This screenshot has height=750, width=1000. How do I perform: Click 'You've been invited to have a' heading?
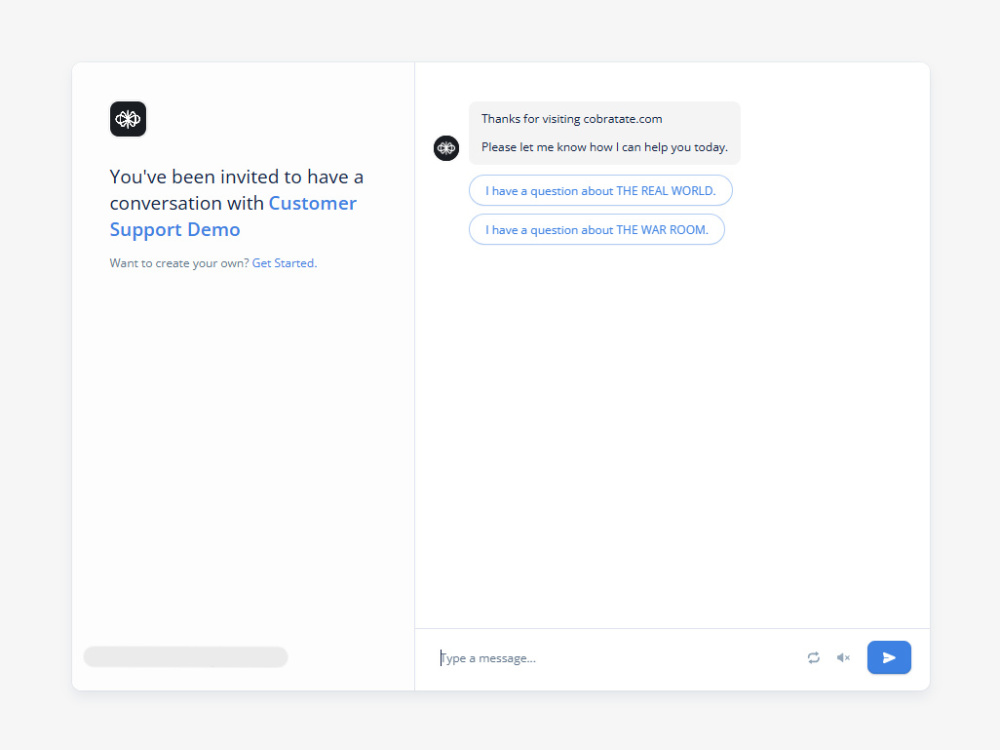tap(237, 177)
